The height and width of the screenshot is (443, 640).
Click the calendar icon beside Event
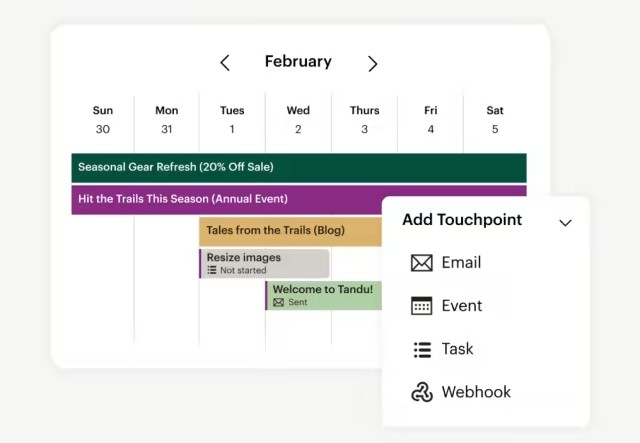[421, 306]
